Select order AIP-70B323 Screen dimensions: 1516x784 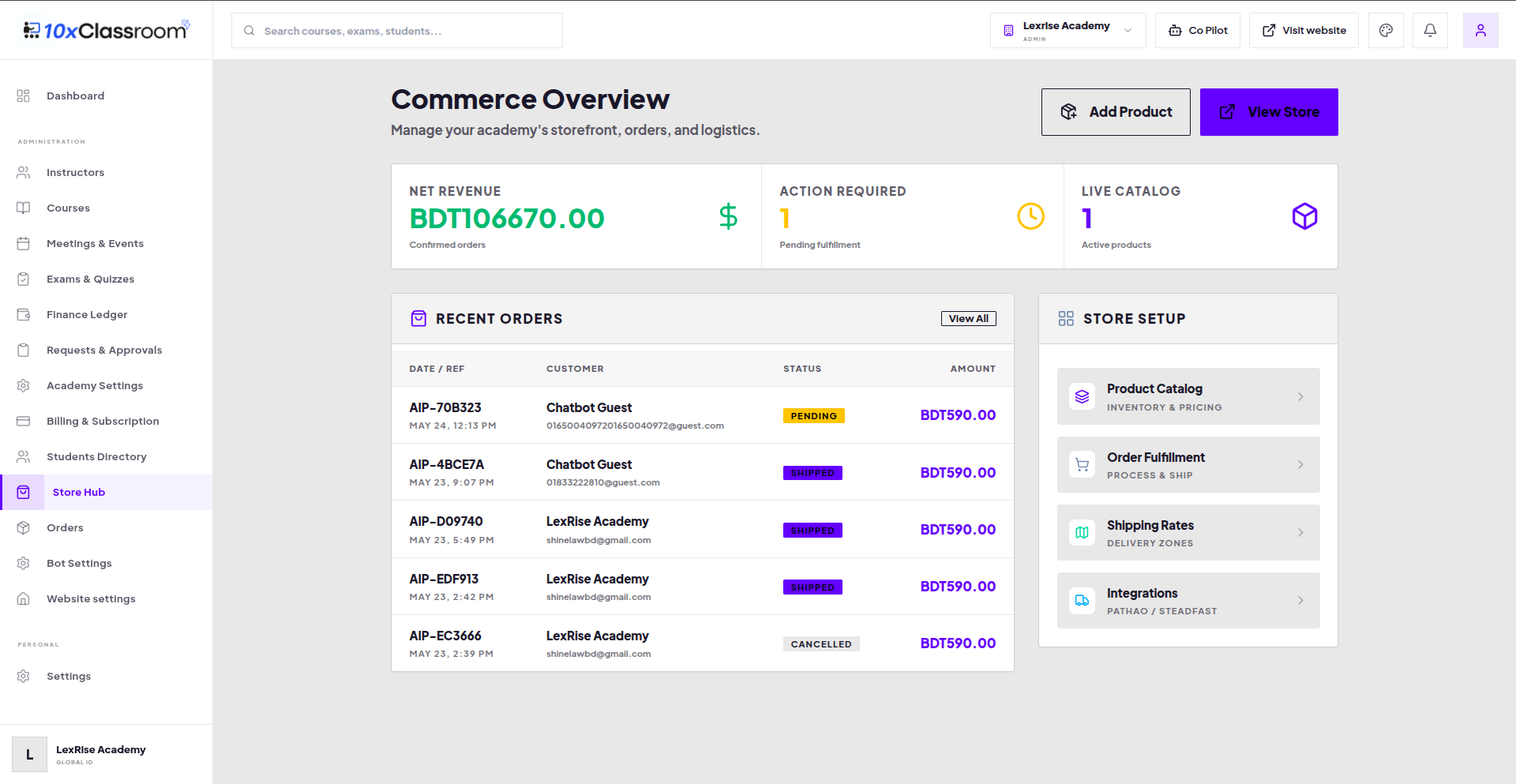click(703, 415)
